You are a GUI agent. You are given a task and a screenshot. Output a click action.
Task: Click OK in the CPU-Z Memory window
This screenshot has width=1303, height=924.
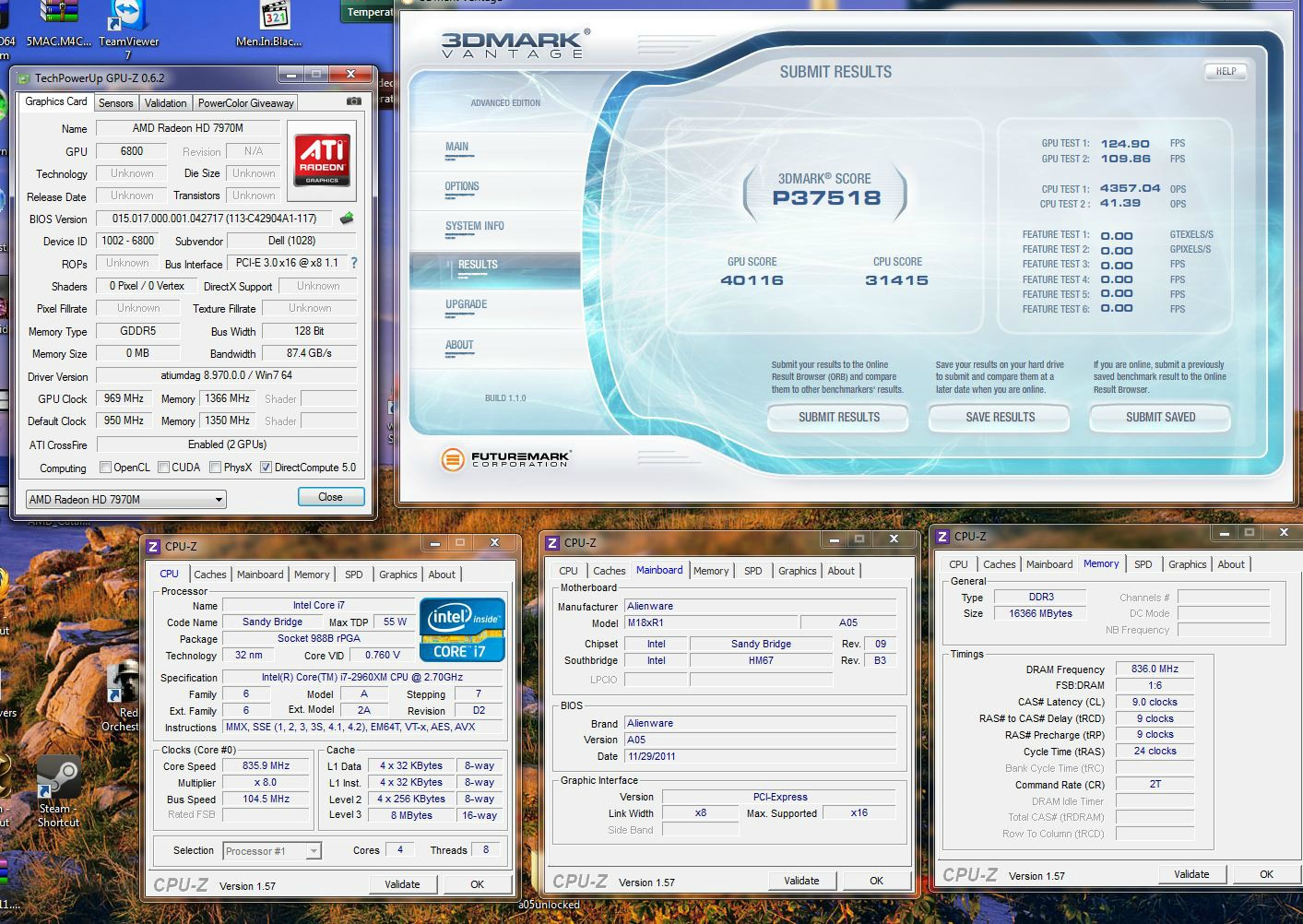[x=1266, y=874]
